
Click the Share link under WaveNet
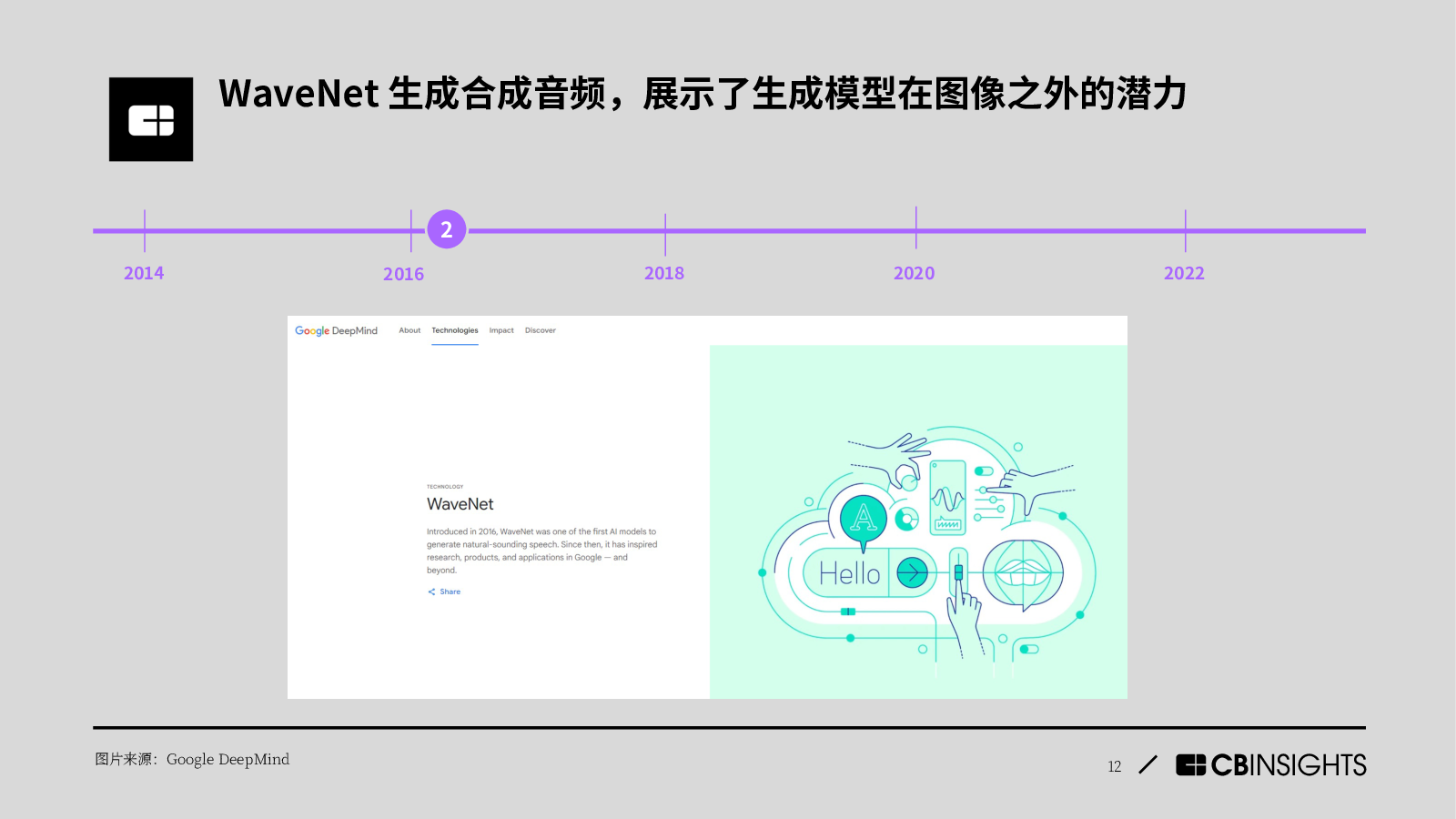pos(450,591)
